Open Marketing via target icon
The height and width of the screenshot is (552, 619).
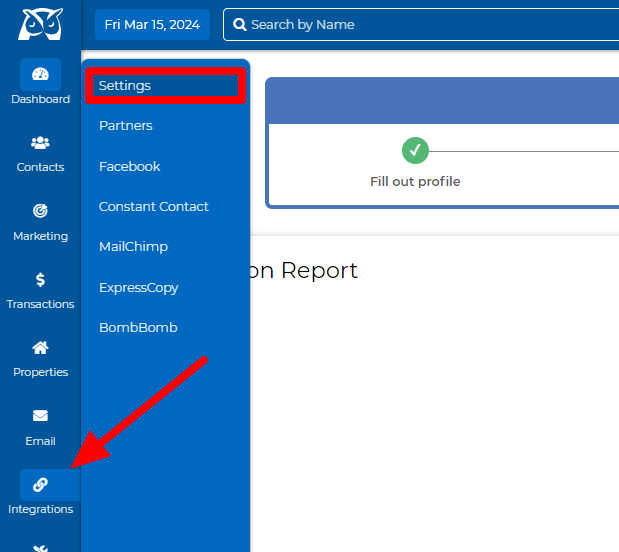click(40, 211)
